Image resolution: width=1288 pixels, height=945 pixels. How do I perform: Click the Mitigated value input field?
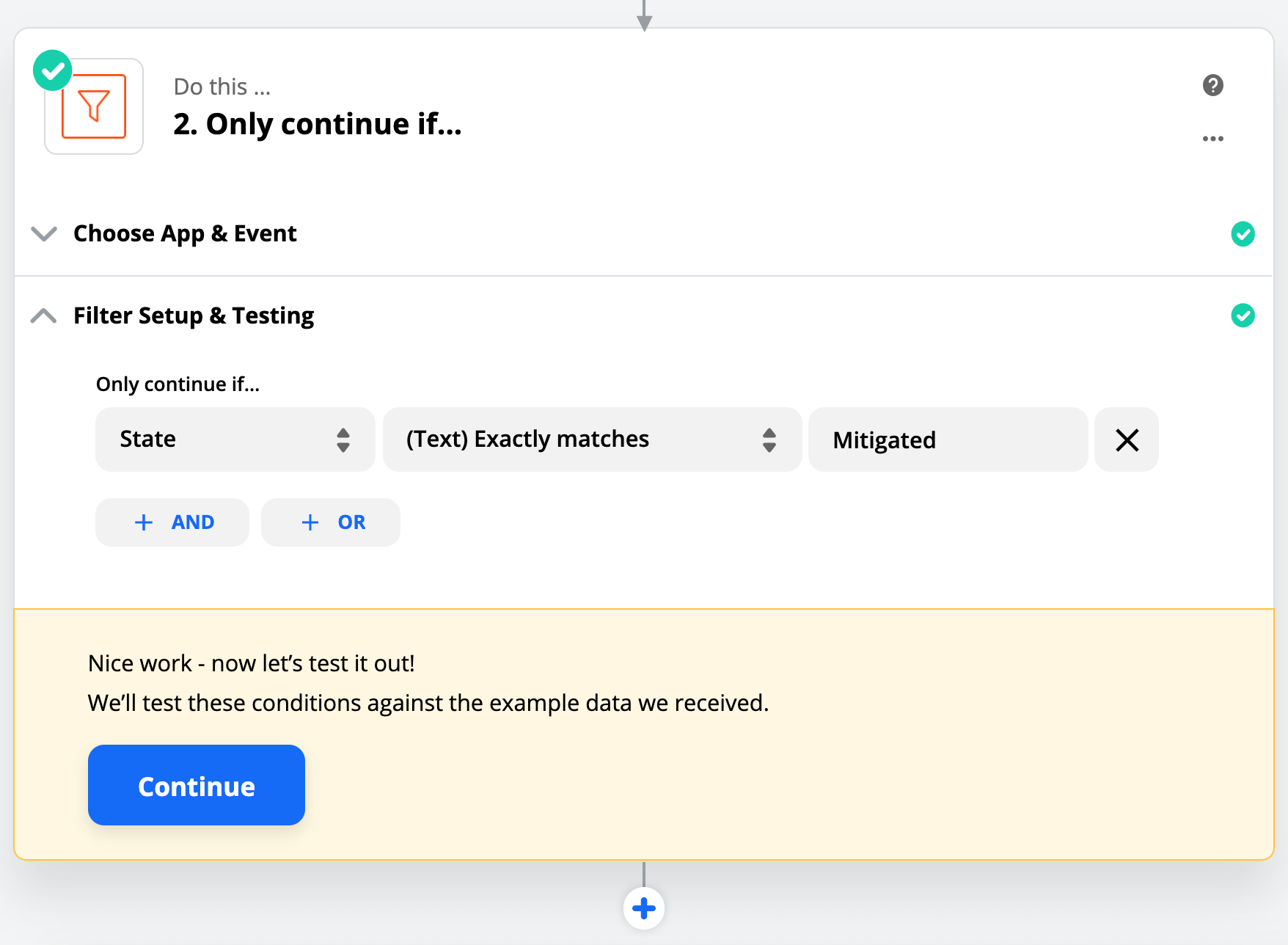tap(948, 439)
